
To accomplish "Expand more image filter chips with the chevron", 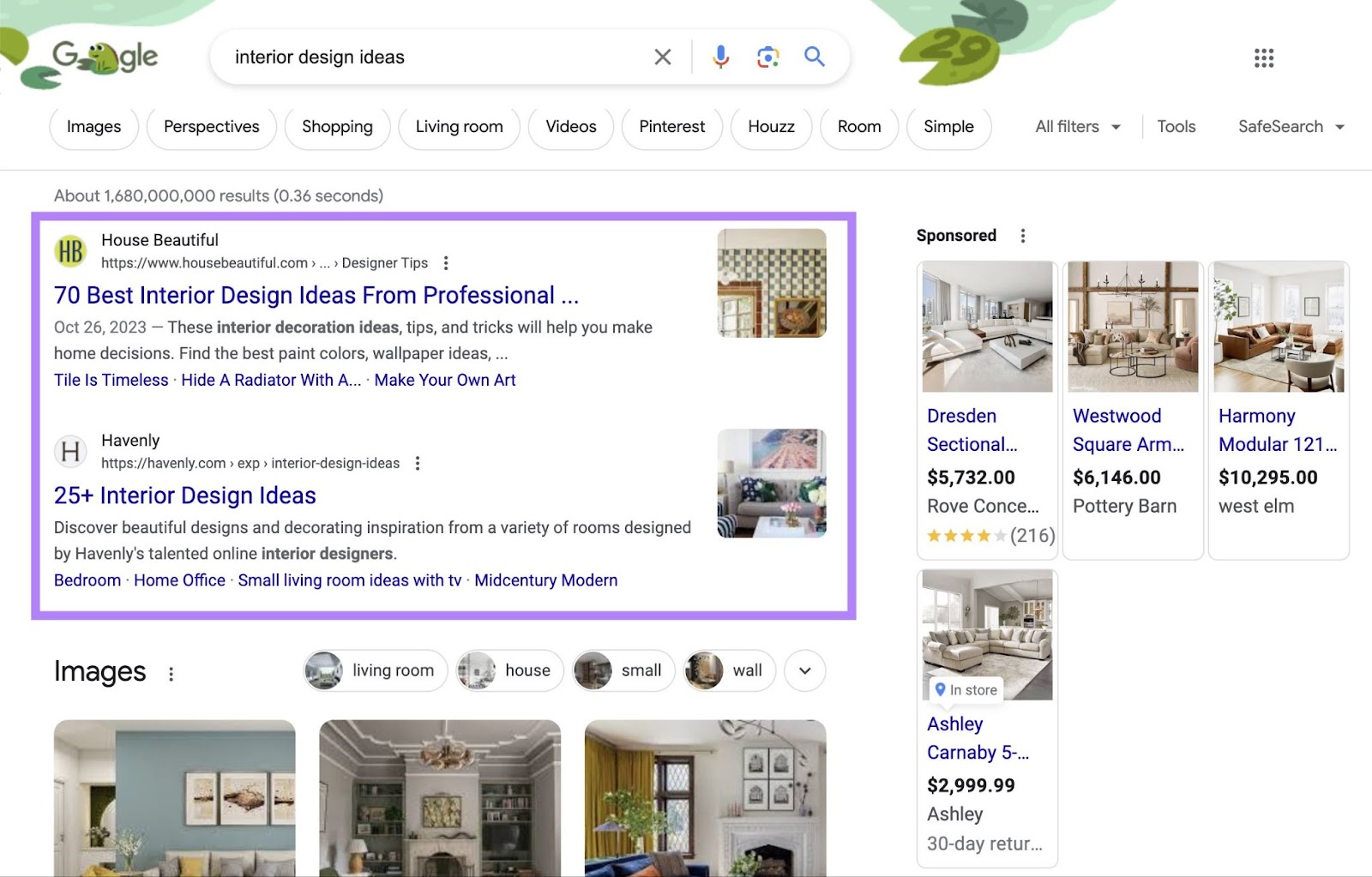I will [x=803, y=671].
